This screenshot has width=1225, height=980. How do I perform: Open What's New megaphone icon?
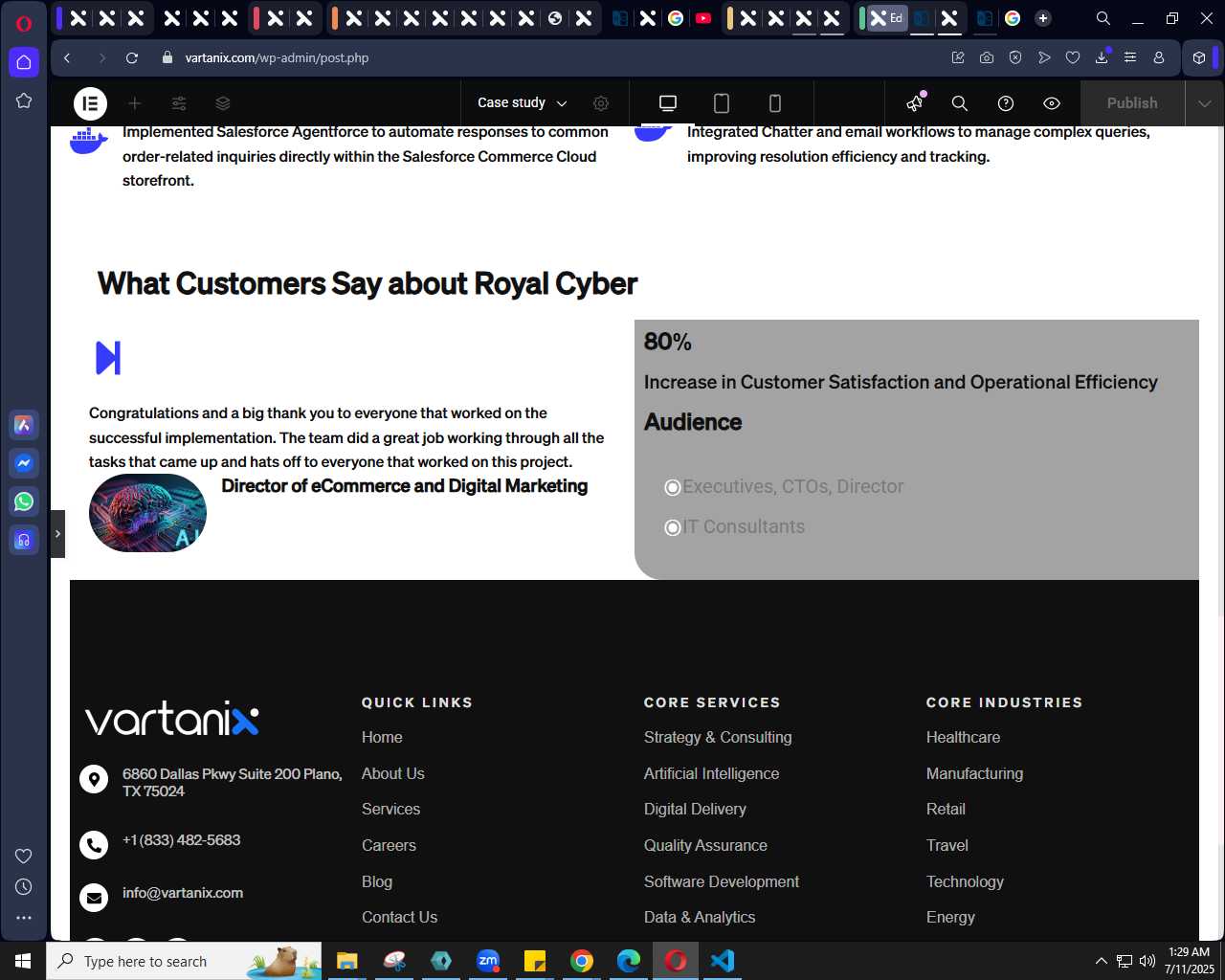point(916,102)
